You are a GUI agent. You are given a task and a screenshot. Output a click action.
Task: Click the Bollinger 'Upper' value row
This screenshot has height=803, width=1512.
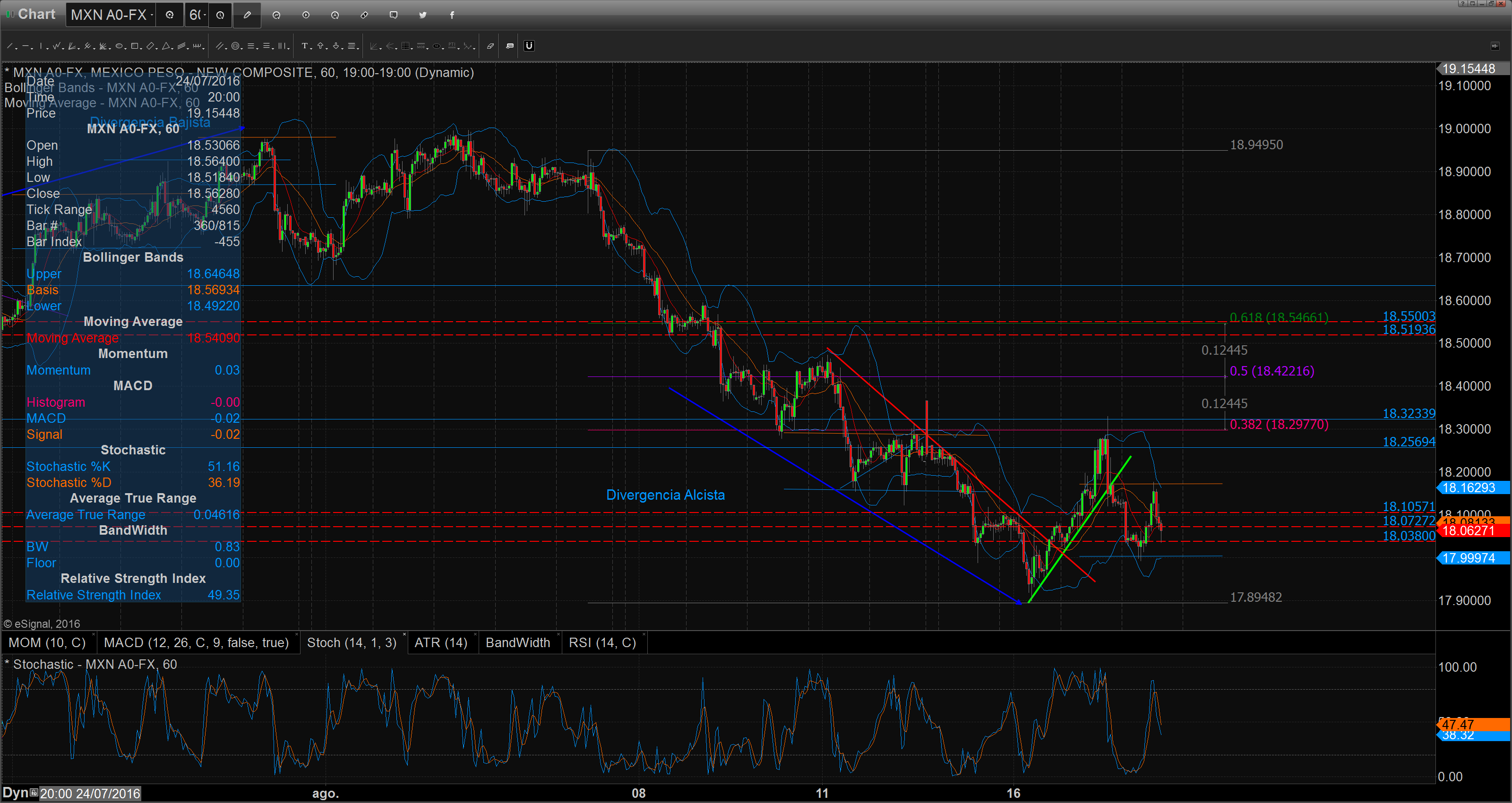click(133, 274)
